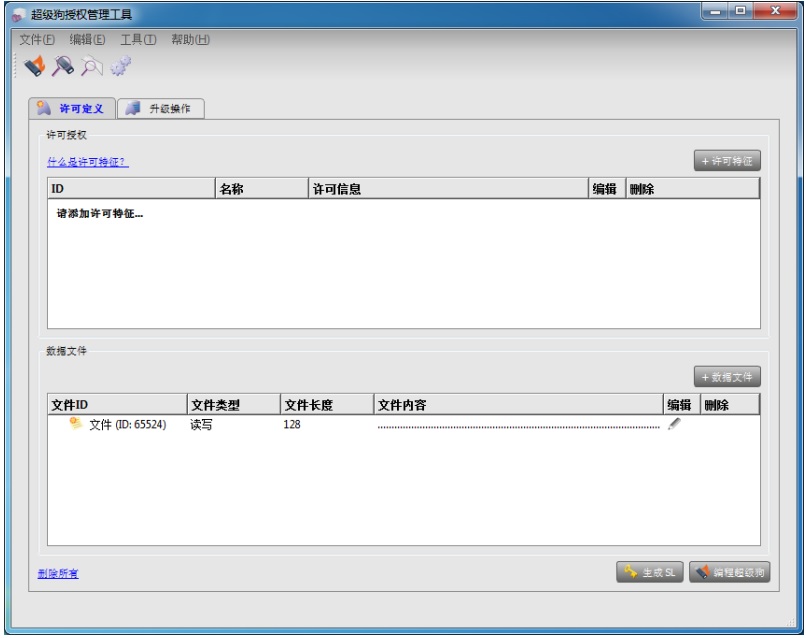Click the 编程超级狗 button
The height and width of the screenshot is (638, 806).
coord(729,571)
